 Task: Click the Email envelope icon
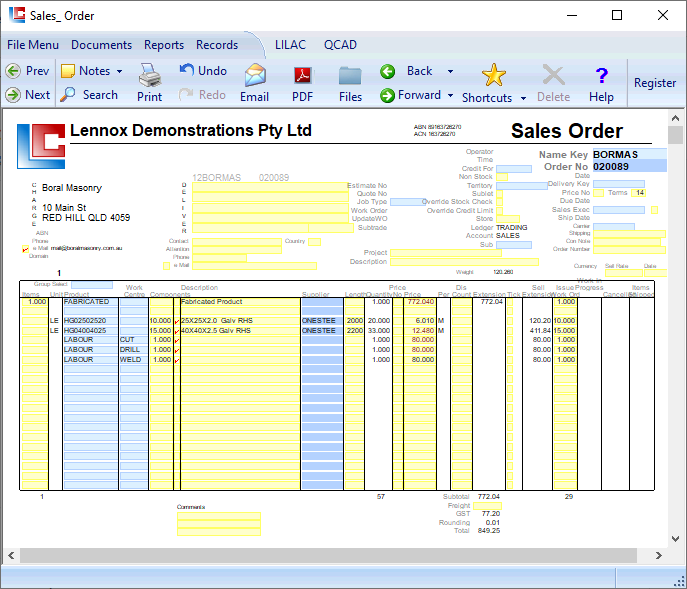point(255,75)
